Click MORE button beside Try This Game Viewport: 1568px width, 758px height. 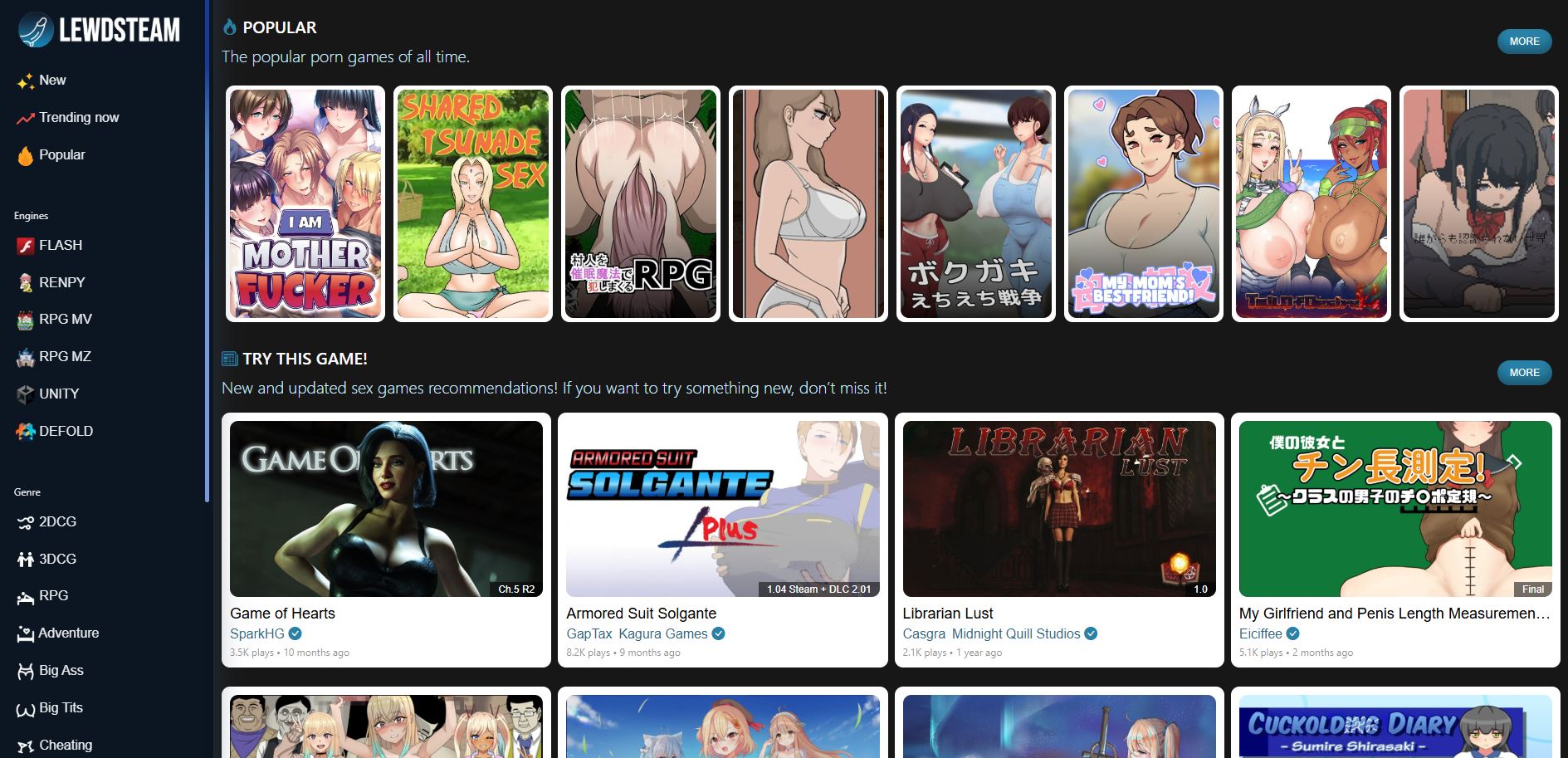(1524, 373)
